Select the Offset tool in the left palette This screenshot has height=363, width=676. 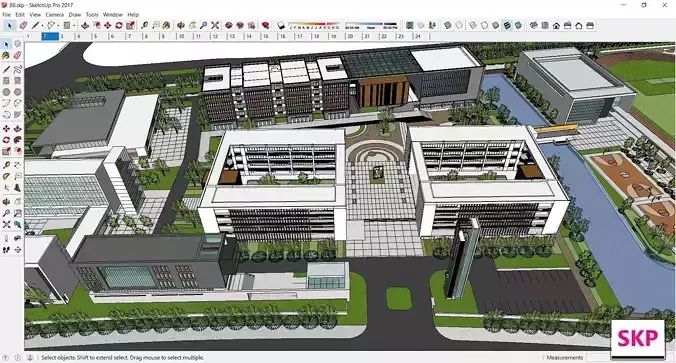point(17,151)
